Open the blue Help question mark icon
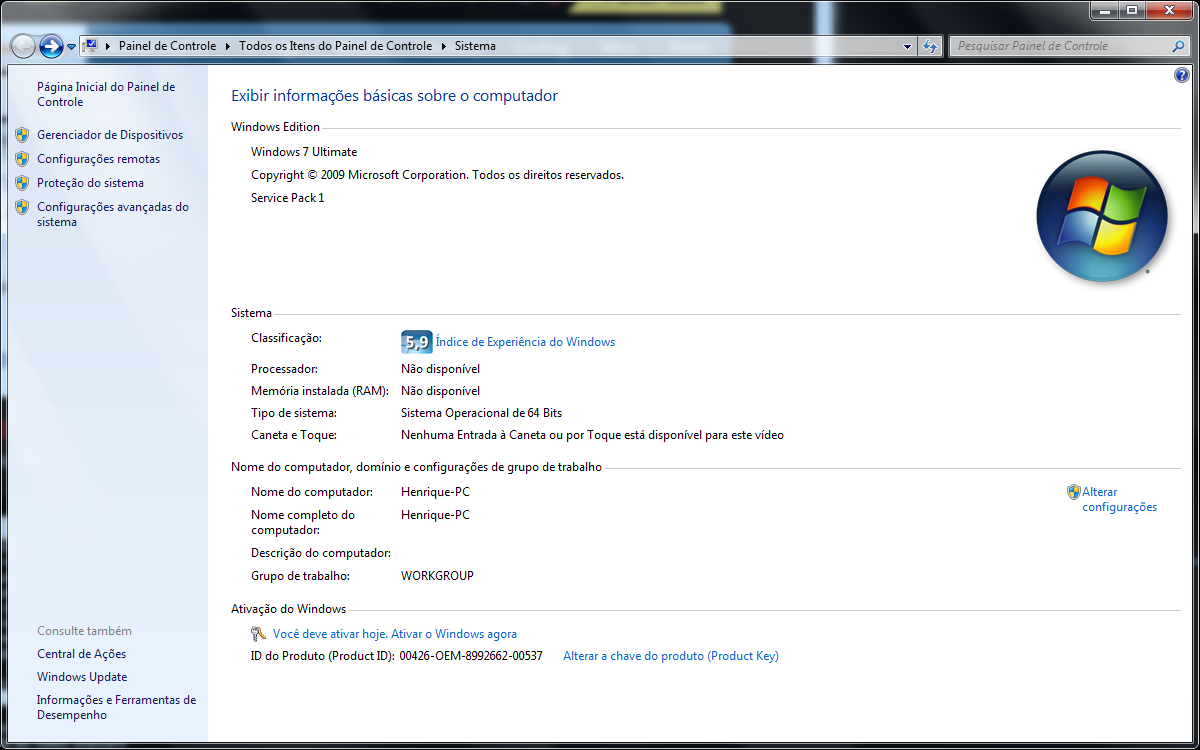The width and height of the screenshot is (1200, 750). point(1182,75)
